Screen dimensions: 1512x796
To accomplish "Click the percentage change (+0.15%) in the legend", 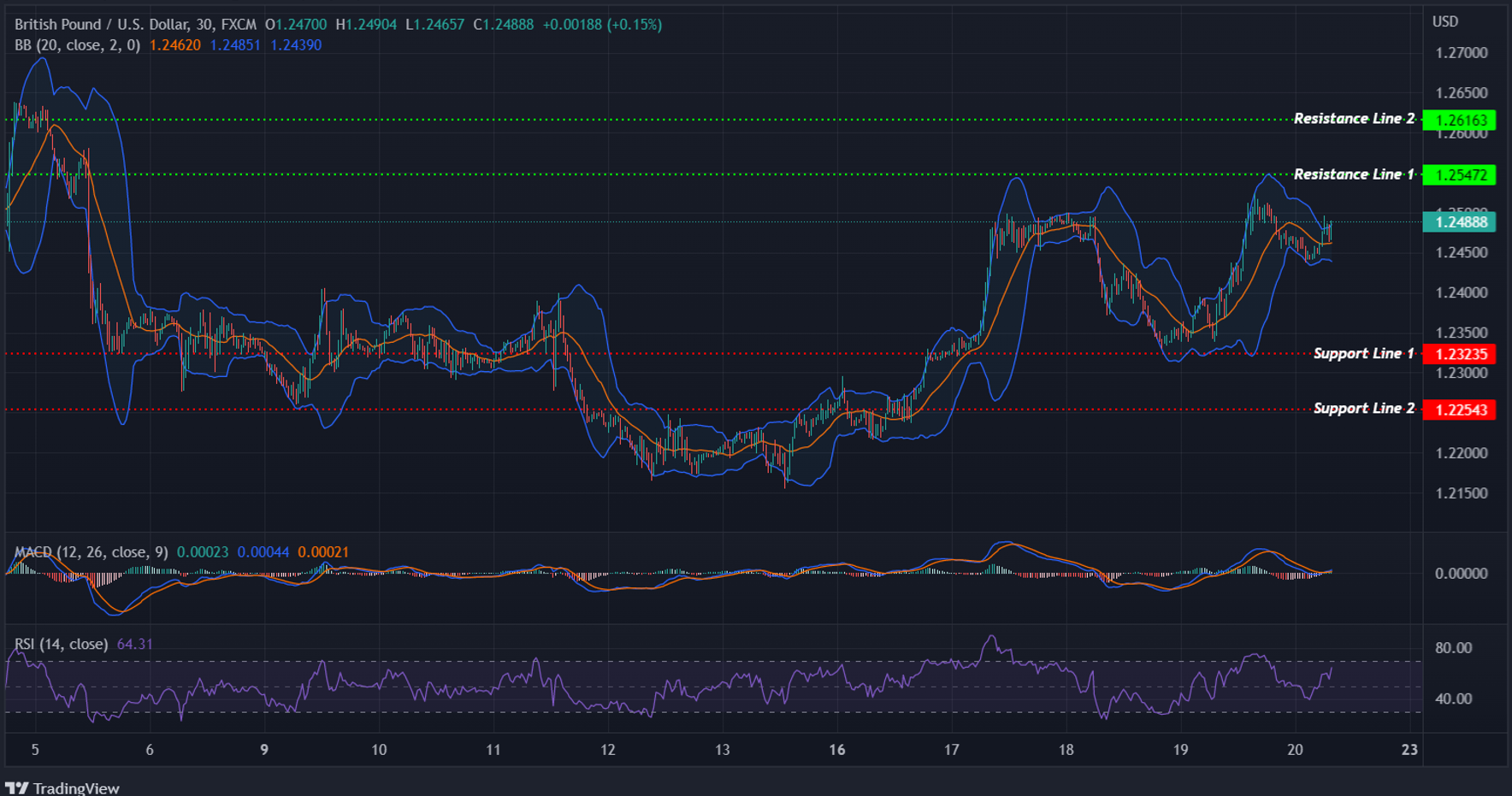I will (x=635, y=25).
